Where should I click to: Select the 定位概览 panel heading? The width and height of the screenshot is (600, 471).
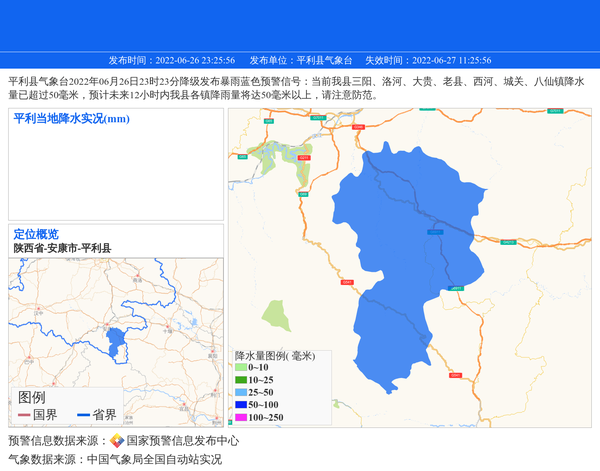click(36, 235)
